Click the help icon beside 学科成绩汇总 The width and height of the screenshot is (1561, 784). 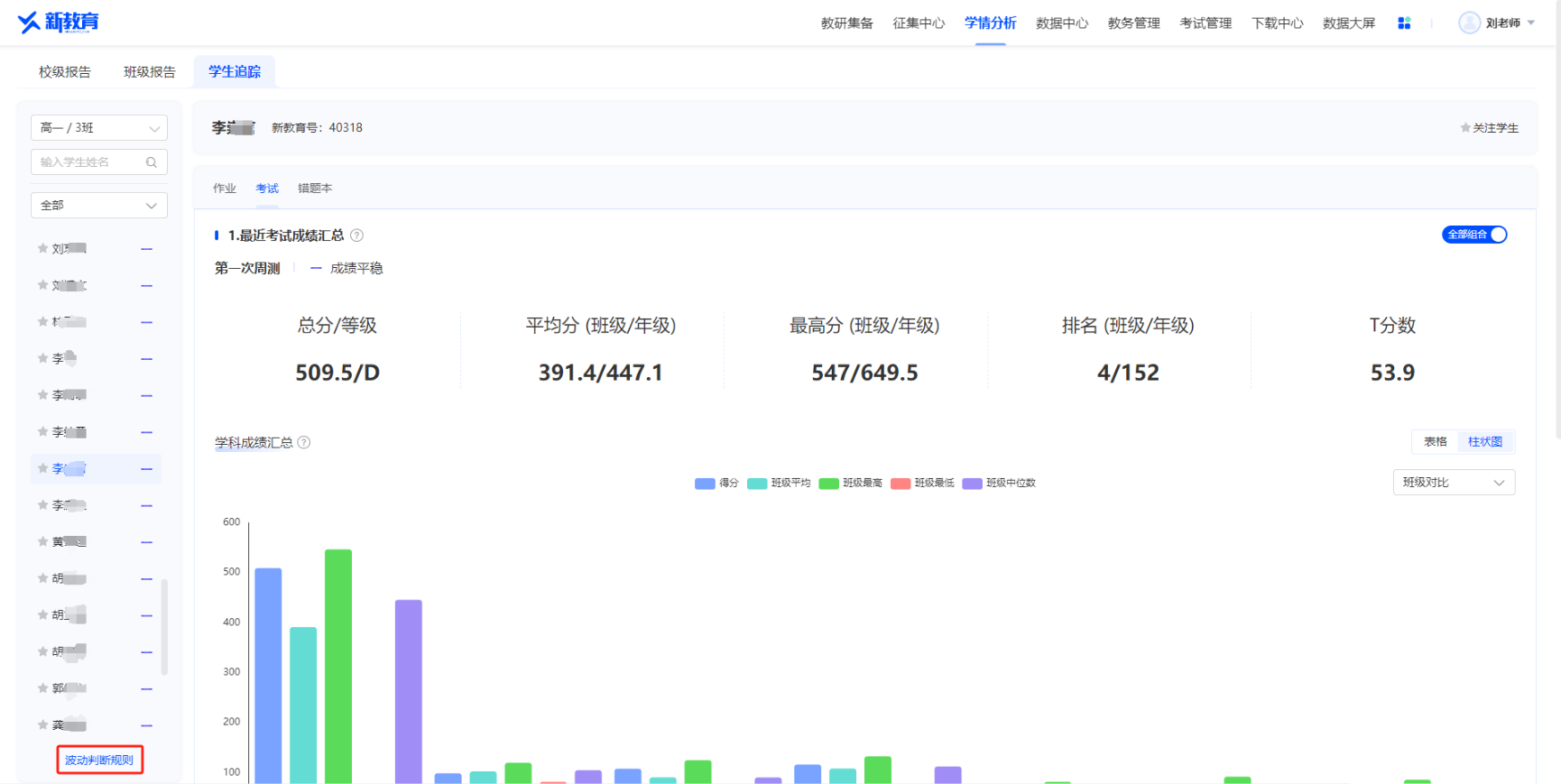[x=304, y=443]
